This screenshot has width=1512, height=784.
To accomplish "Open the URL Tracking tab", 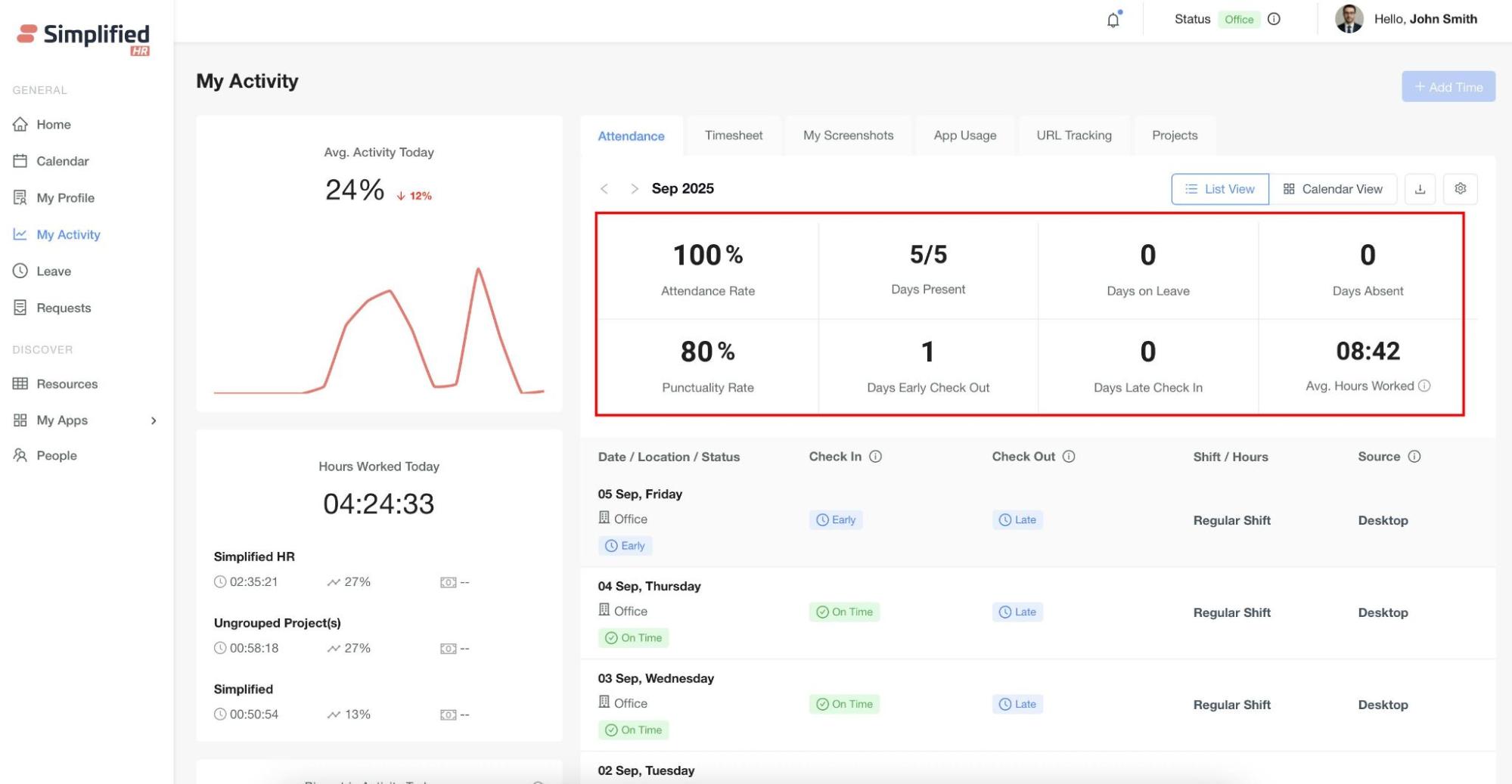I will click(x=1073, y=135).
